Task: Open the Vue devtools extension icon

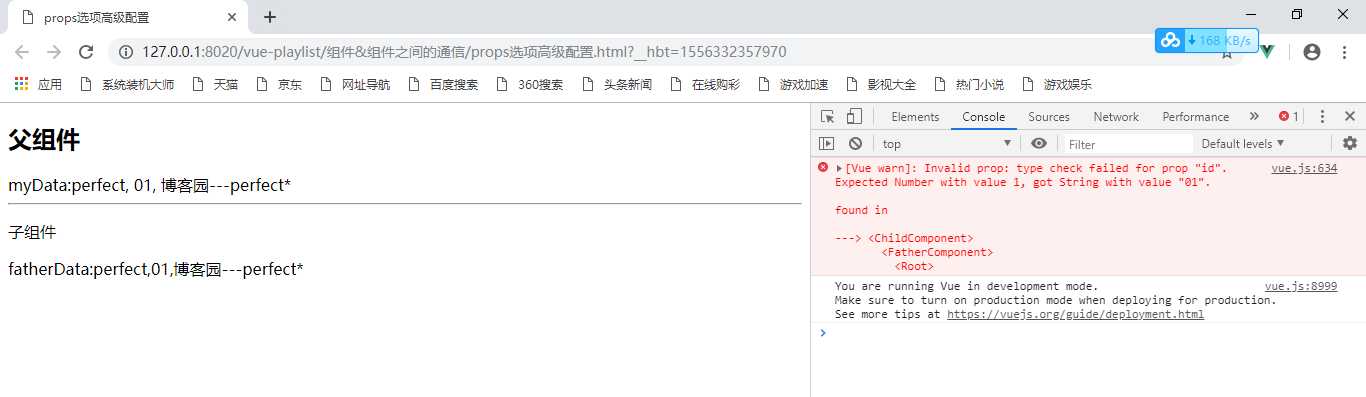Action: [x=1267, y=52]
